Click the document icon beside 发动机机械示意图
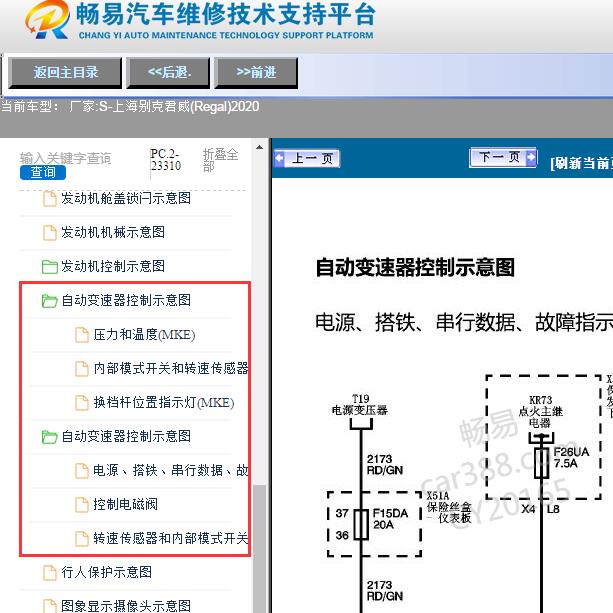Screen dimensions: 613x613 tap(50, 233)
